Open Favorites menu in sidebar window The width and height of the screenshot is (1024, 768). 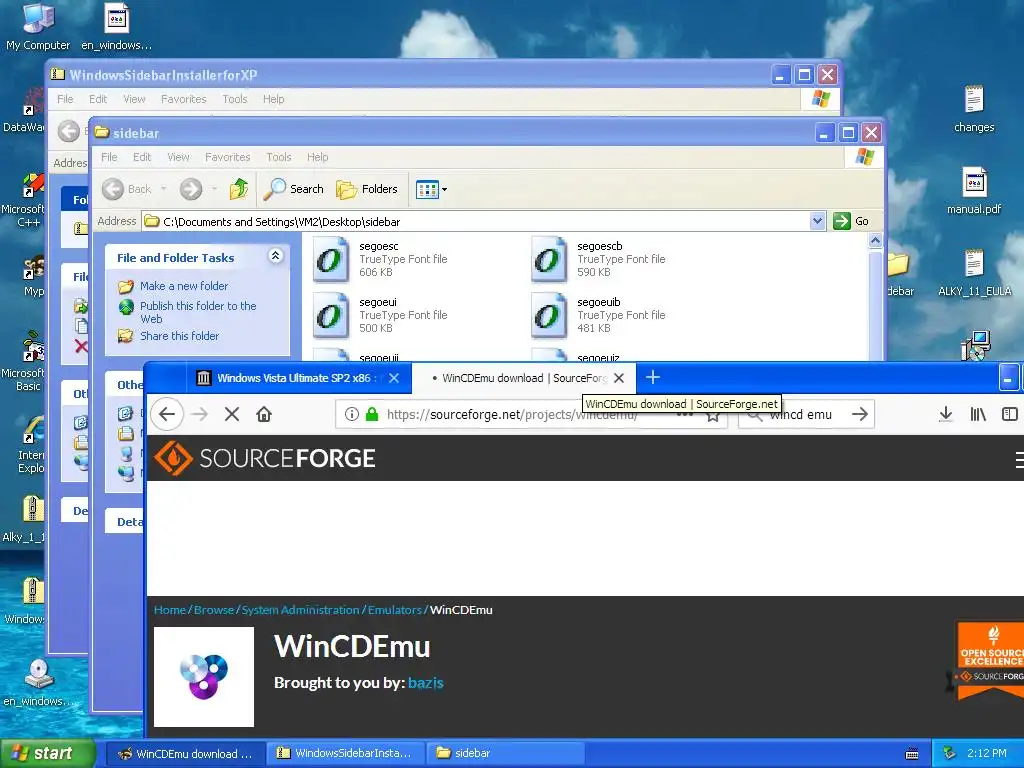click(227, 157)
